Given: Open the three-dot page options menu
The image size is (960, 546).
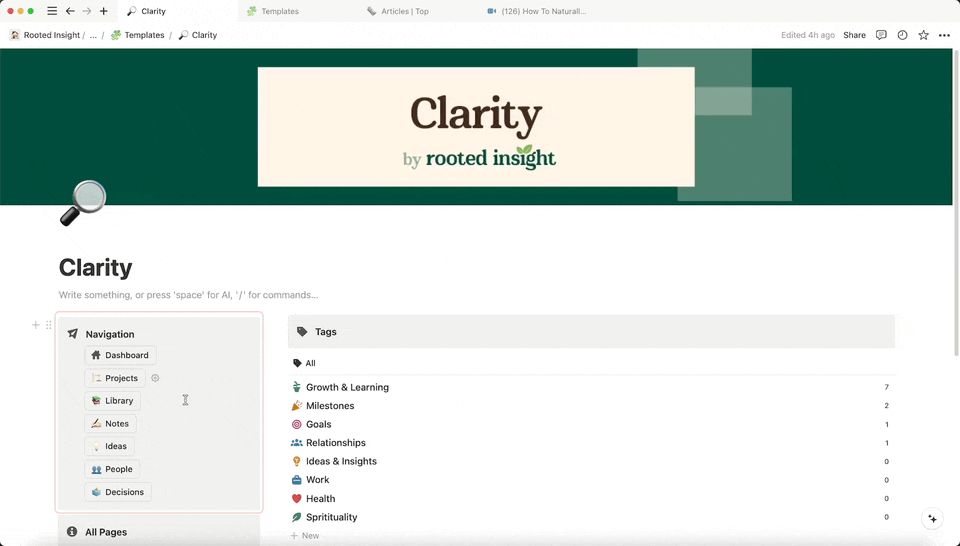Looking at the screenshot, I should point(944,35).
